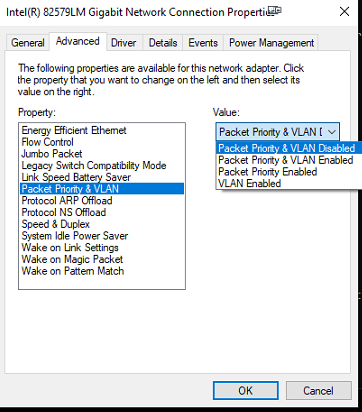Select Energy Efficient Ethernet property

(102, 130)
